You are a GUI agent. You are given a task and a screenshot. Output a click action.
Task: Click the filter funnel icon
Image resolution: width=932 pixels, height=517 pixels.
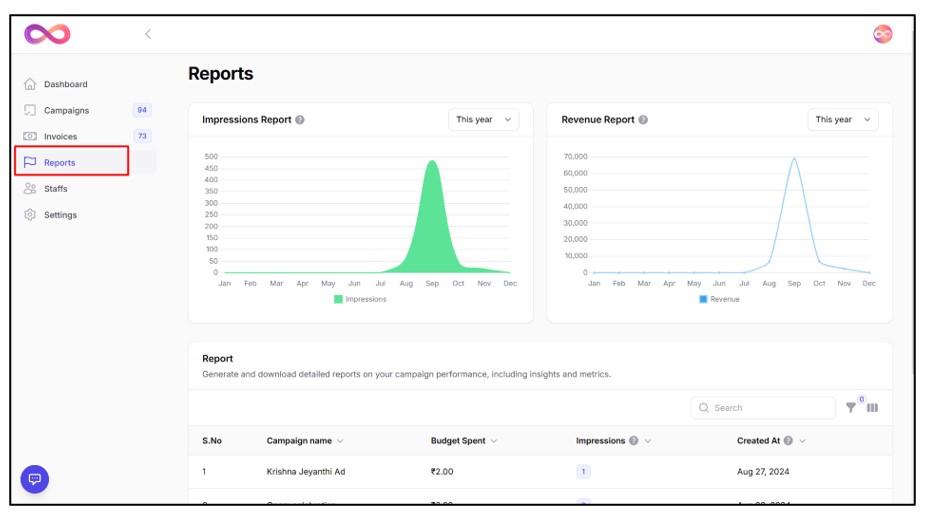click(851, 408)
